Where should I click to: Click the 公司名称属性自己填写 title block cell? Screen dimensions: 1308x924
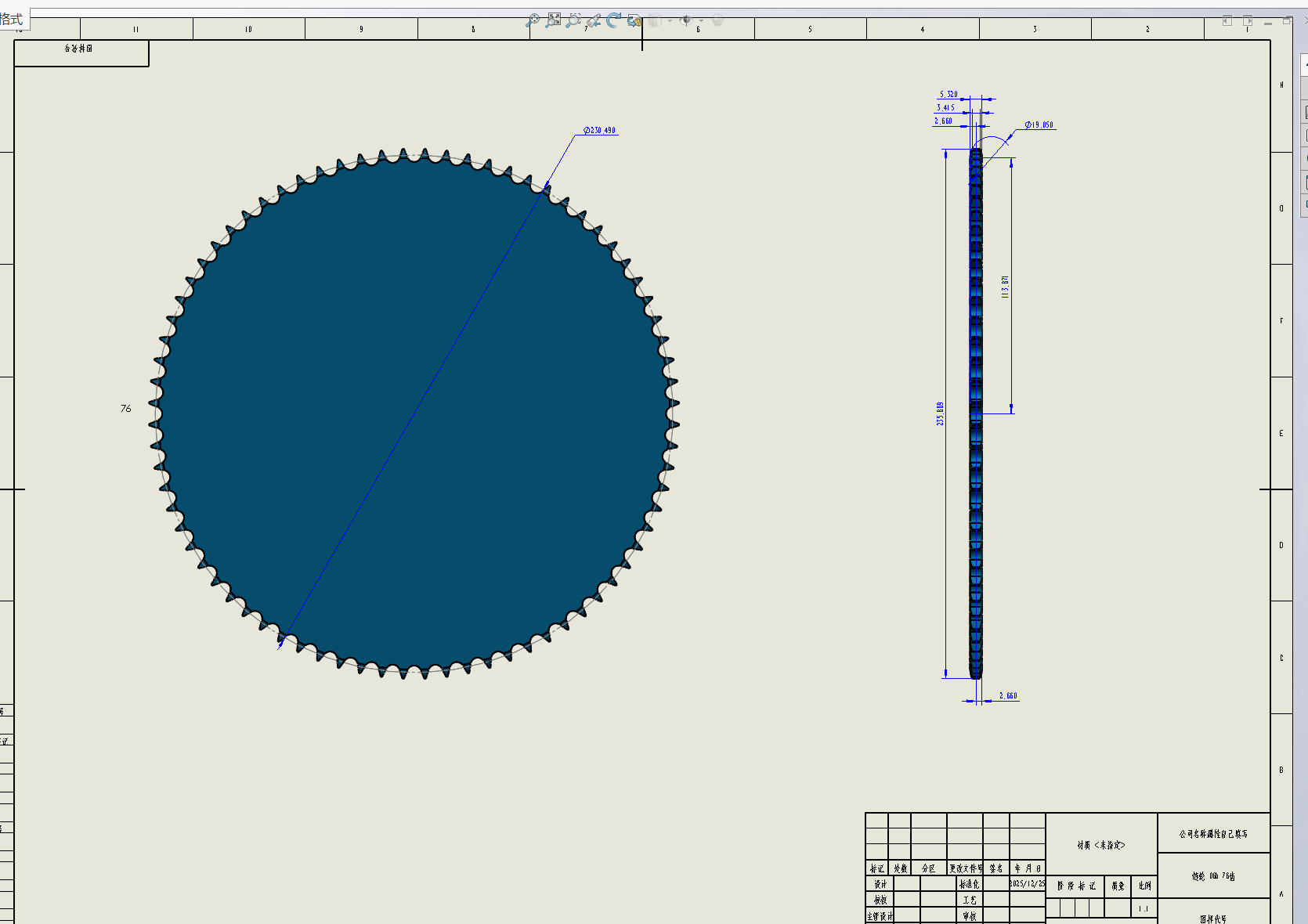point(1214,833)
